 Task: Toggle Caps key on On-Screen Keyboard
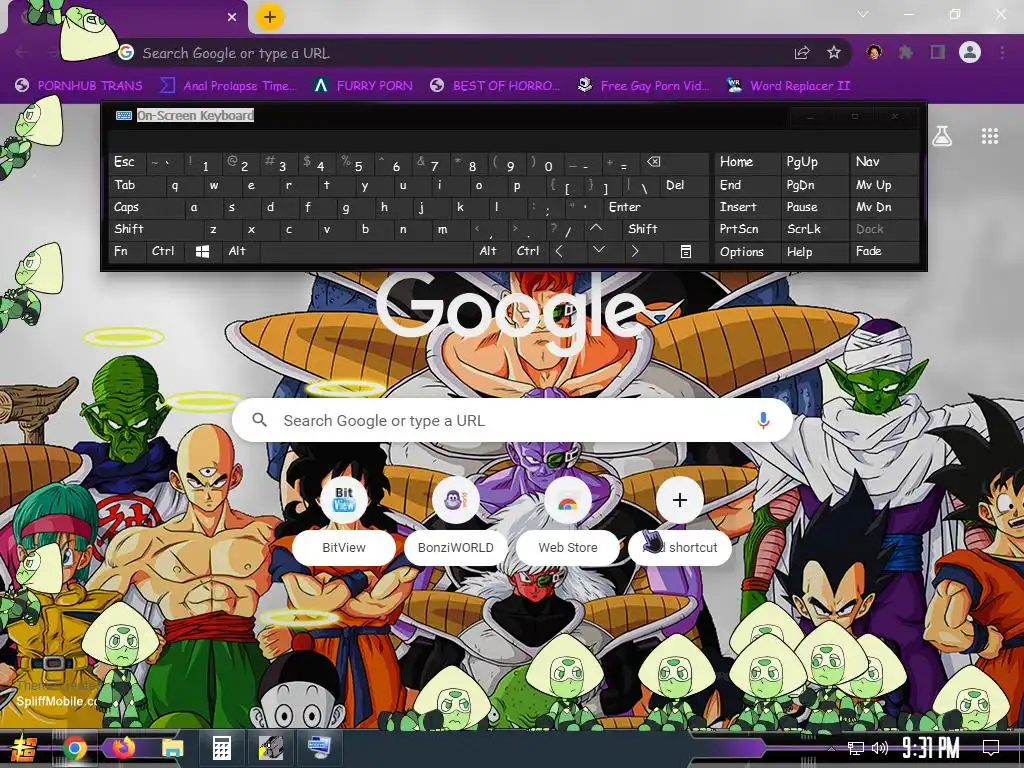[x=146, y=208]
